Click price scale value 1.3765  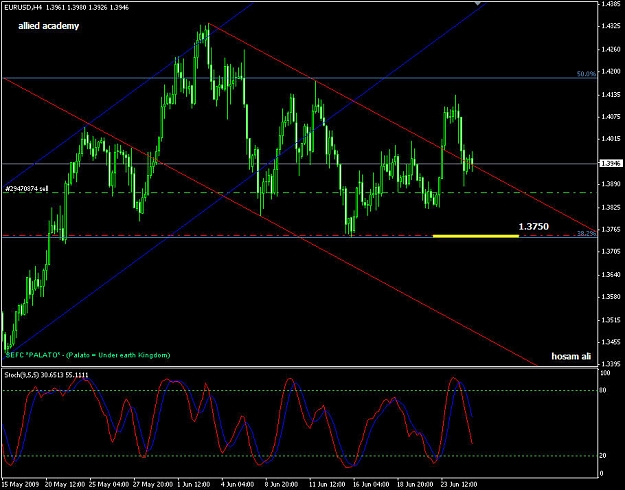[612, 230]
